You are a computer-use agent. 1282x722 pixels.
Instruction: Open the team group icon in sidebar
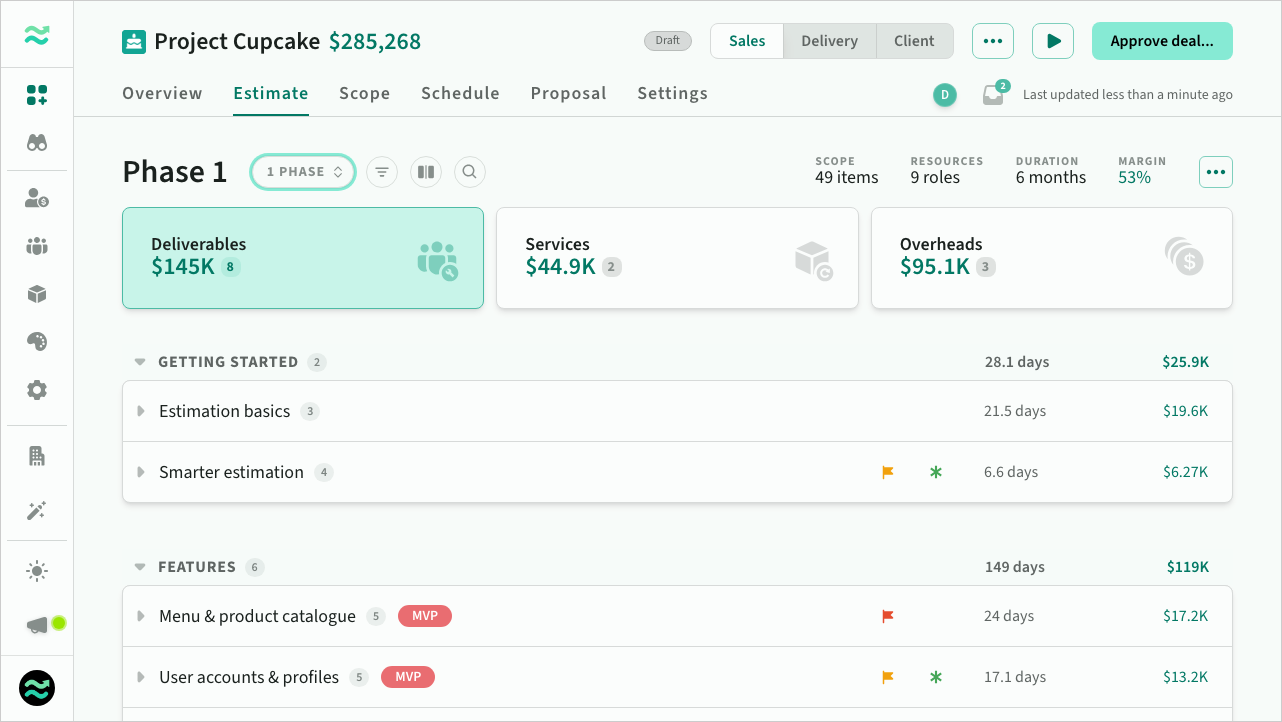coord(37,246)
